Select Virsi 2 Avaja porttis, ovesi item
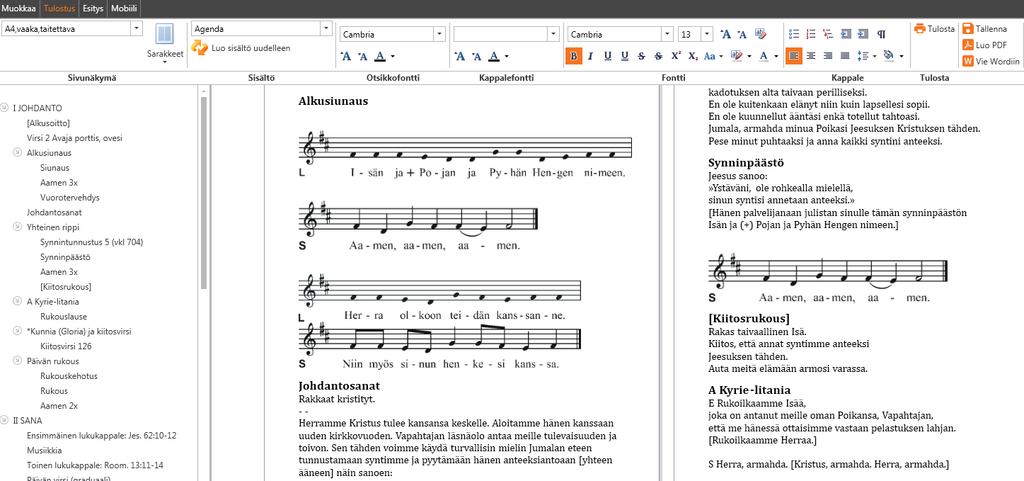Viewport: 1024px width, 481px height. (74, 138)
